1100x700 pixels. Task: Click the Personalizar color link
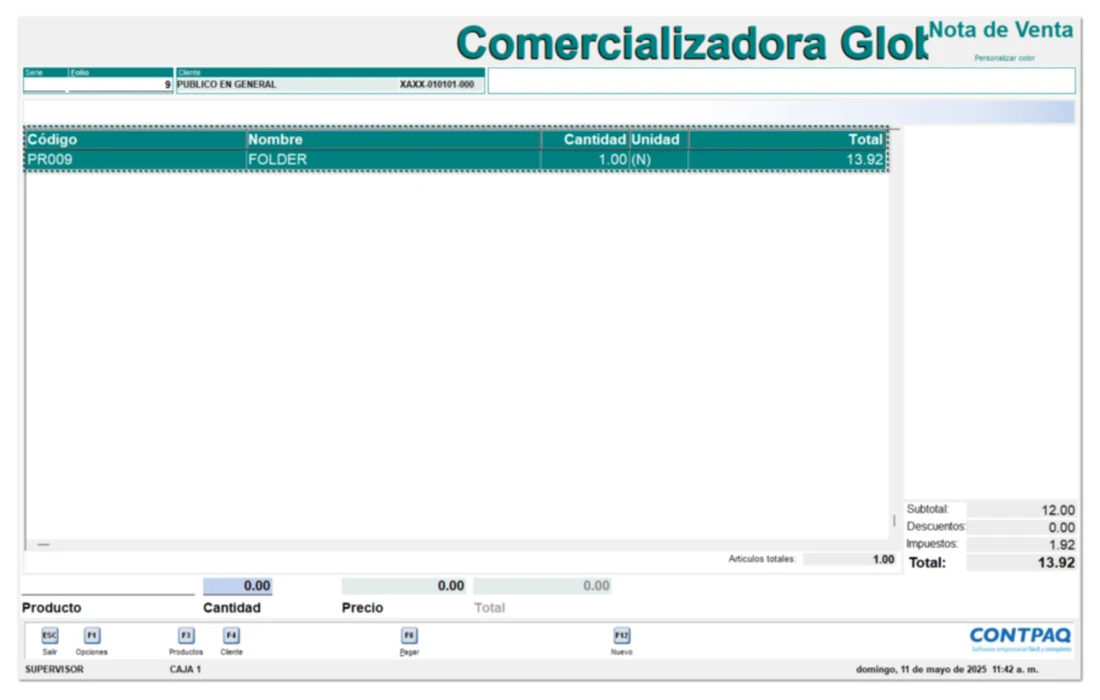[x=1004, y=58]
